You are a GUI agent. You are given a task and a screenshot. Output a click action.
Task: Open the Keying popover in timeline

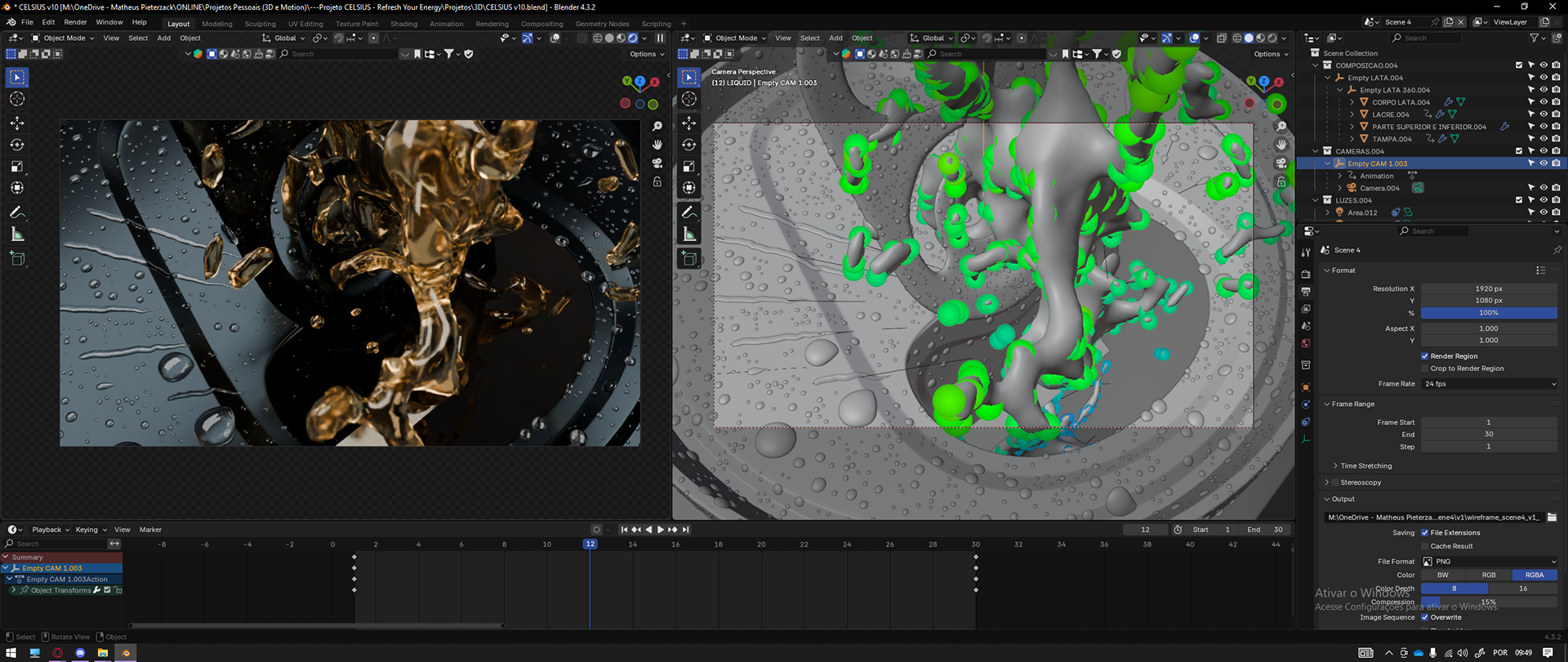coord(91,530)
